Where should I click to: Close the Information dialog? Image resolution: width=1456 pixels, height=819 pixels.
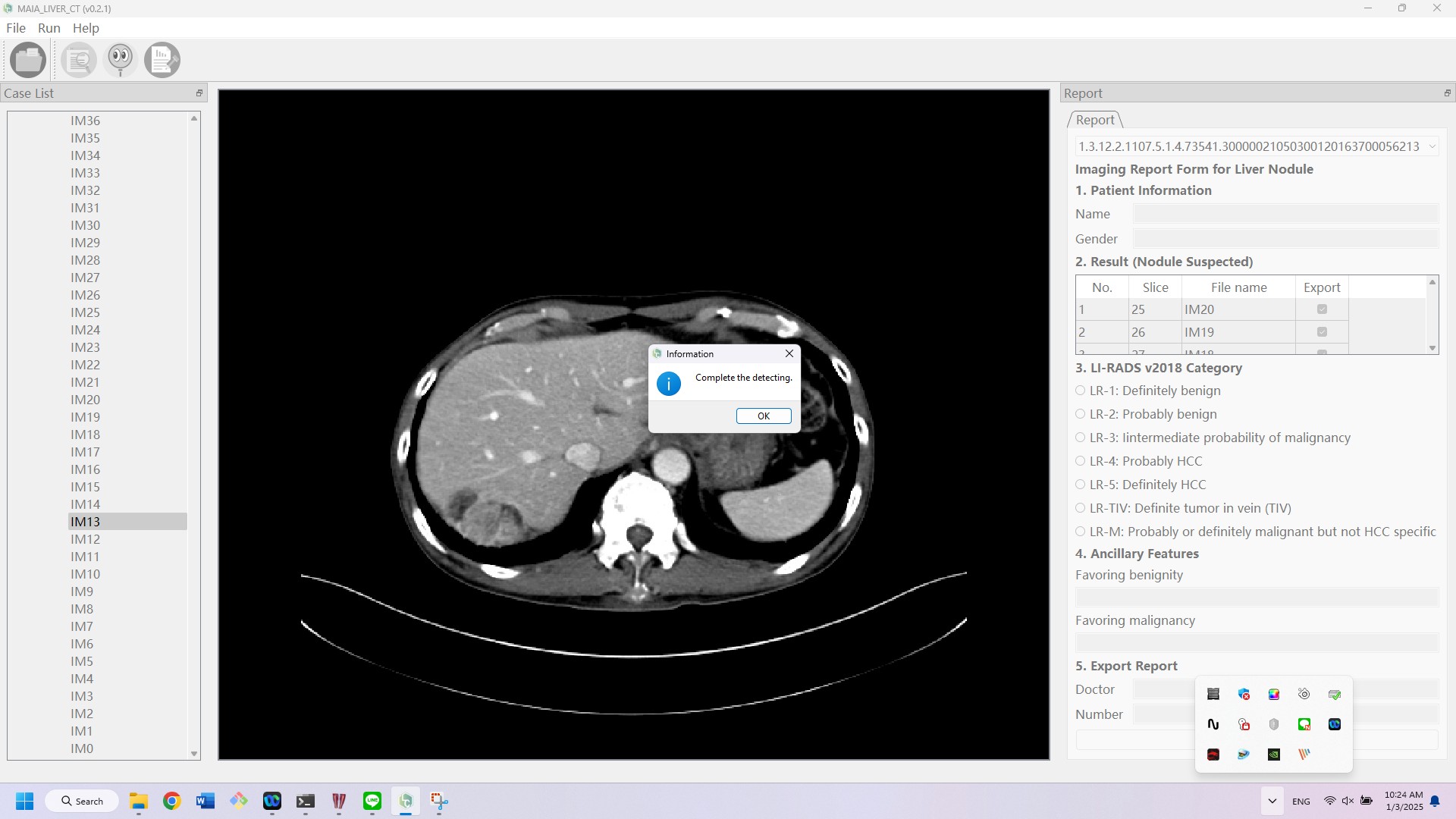(x=789, y=353)
